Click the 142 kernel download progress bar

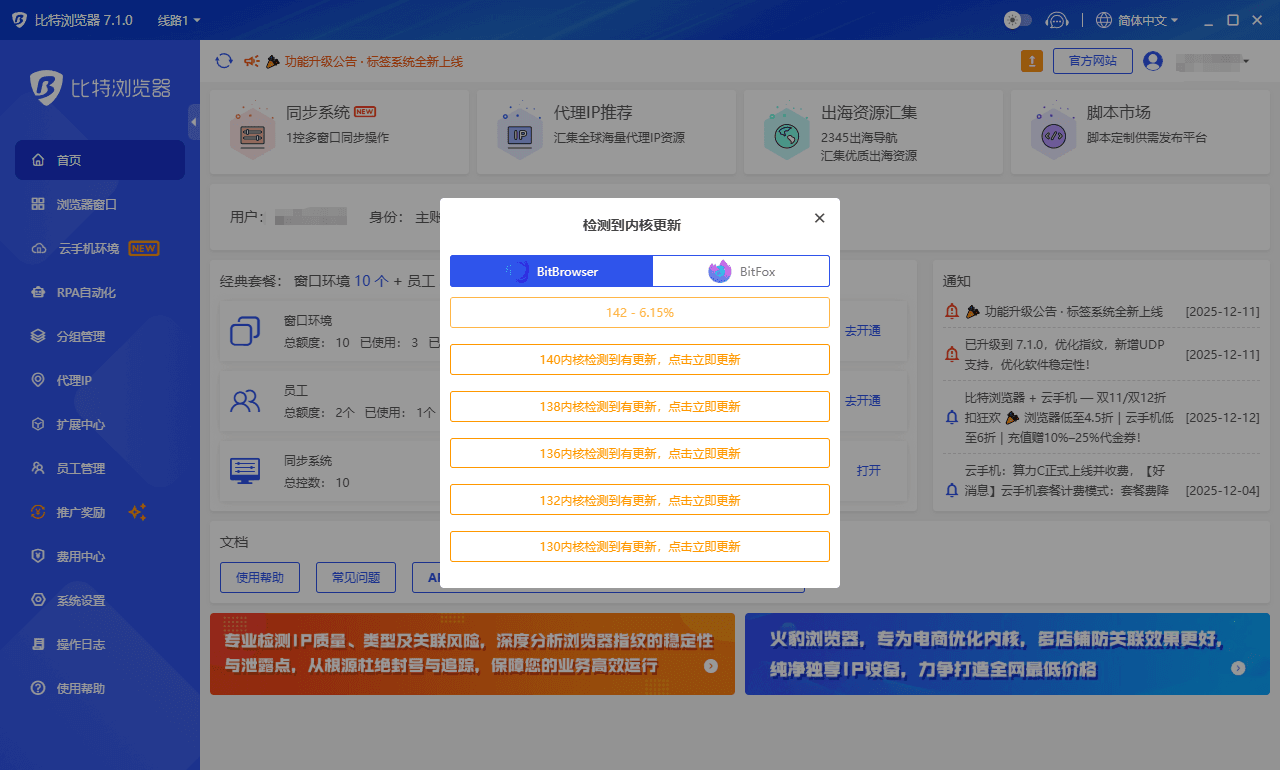640,312
